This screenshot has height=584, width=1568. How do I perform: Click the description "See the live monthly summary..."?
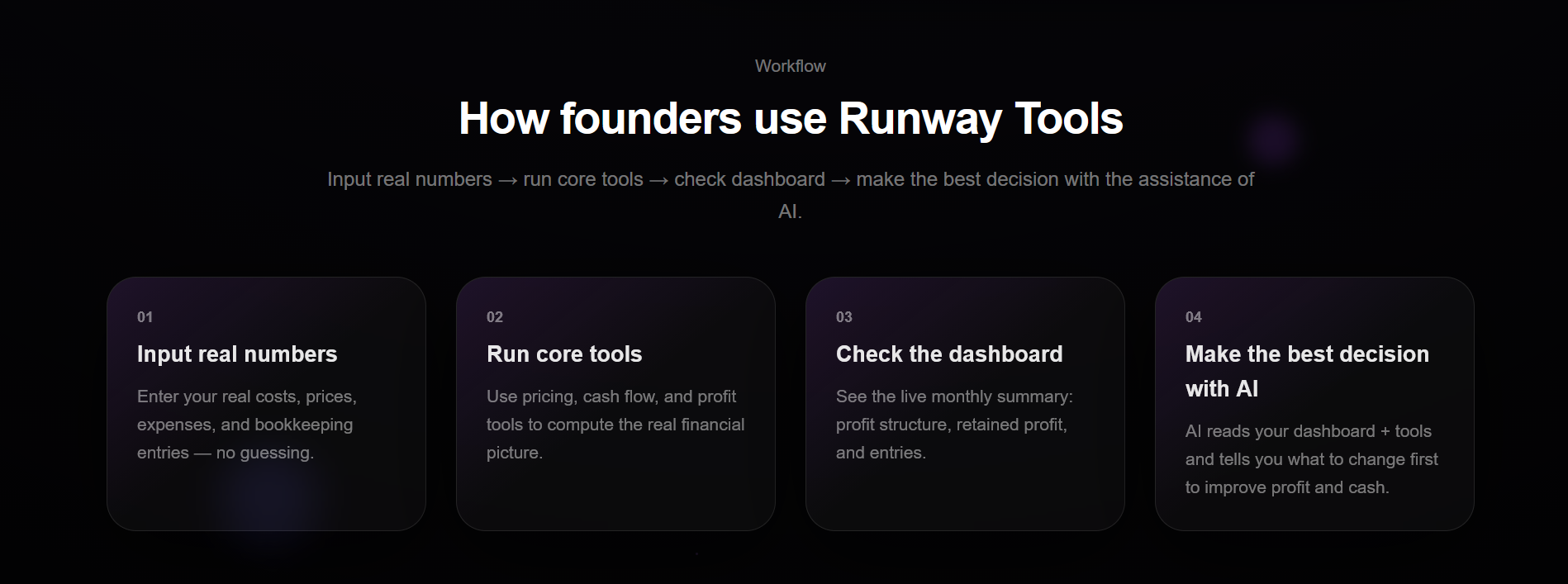tap(954, 425)
